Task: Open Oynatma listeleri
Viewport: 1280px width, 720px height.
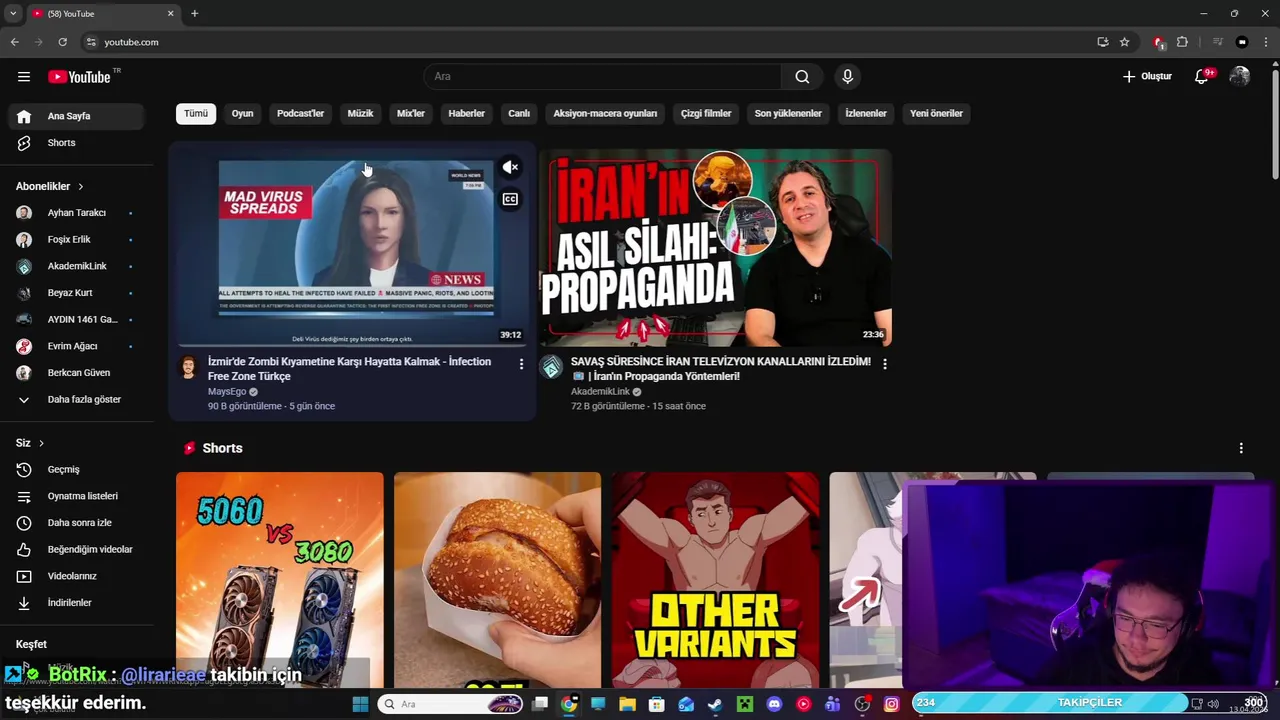Action: pos(76,496)
